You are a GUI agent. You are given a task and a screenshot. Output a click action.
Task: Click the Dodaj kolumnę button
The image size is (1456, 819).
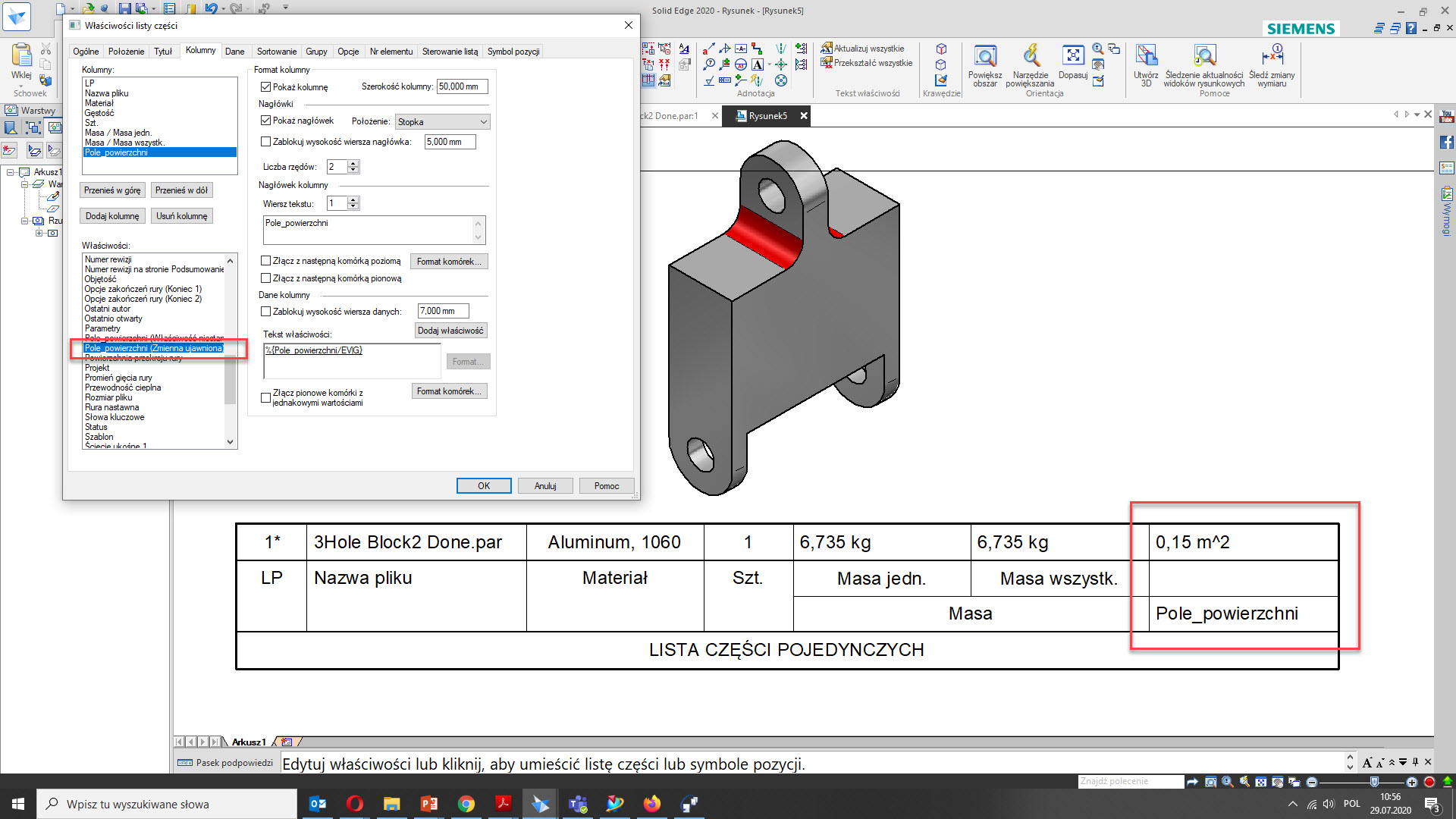pos(112,216)
